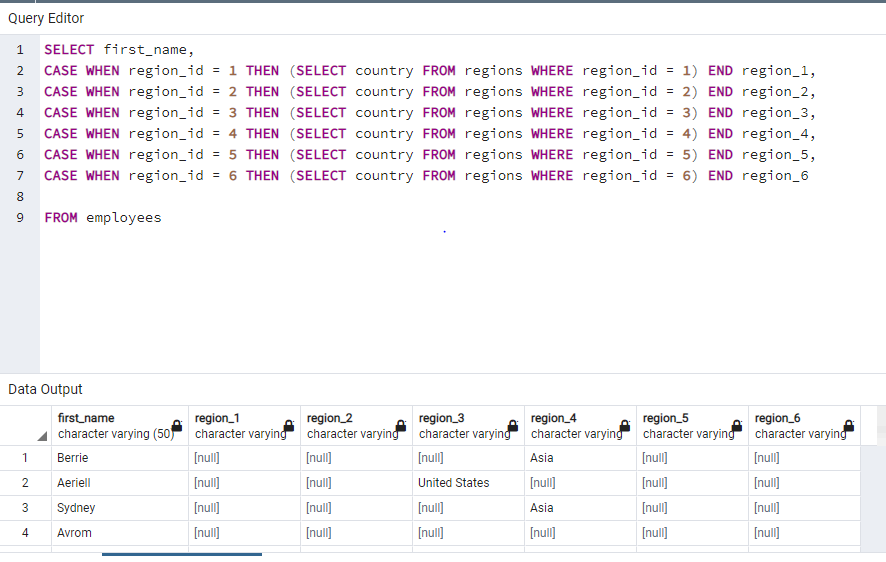Image resolution: width=886 pixels, height=562 pixels.
Task: Place cursor on region_1 alias in line 2
Action: pyautogui.click(x=775, y=71)
